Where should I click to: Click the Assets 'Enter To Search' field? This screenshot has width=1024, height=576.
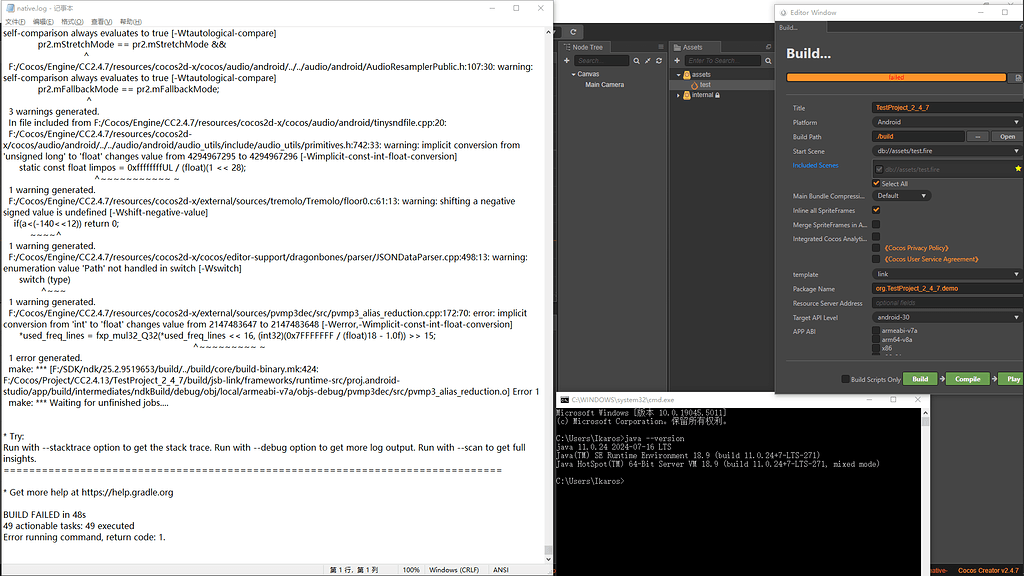click(x=722, y=61)
